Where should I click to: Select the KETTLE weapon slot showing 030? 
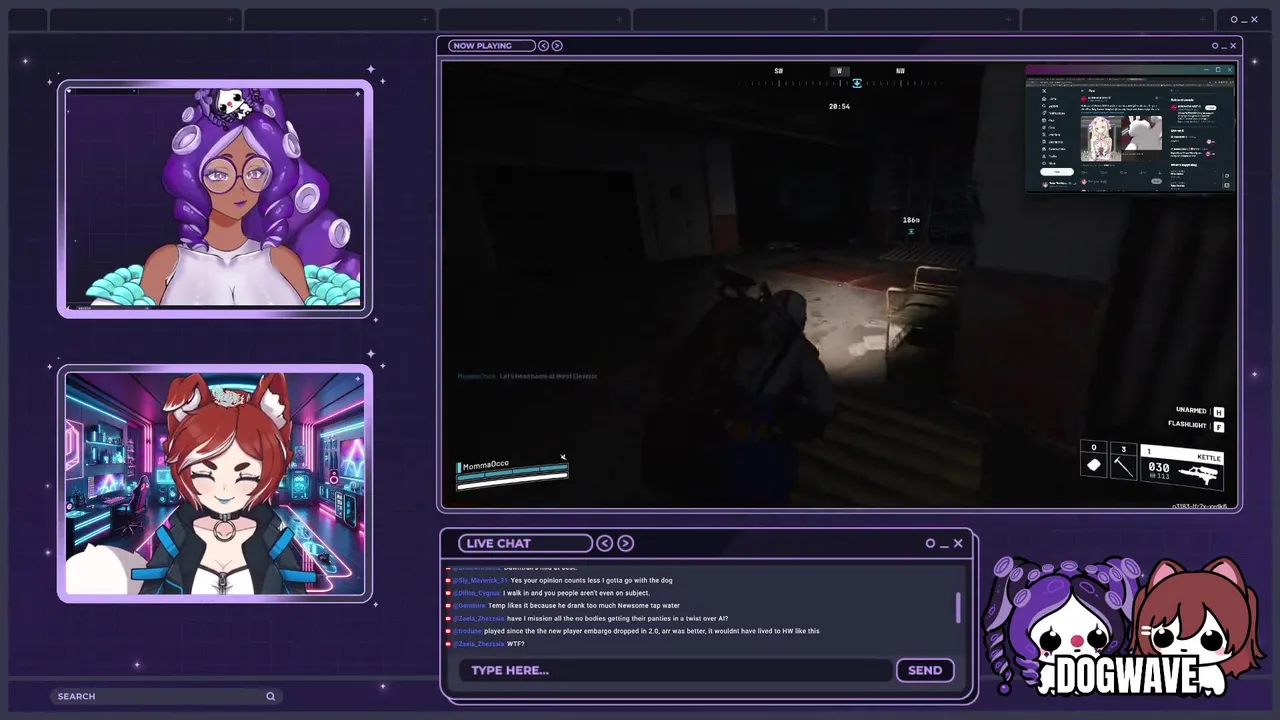pos(1181,466)
